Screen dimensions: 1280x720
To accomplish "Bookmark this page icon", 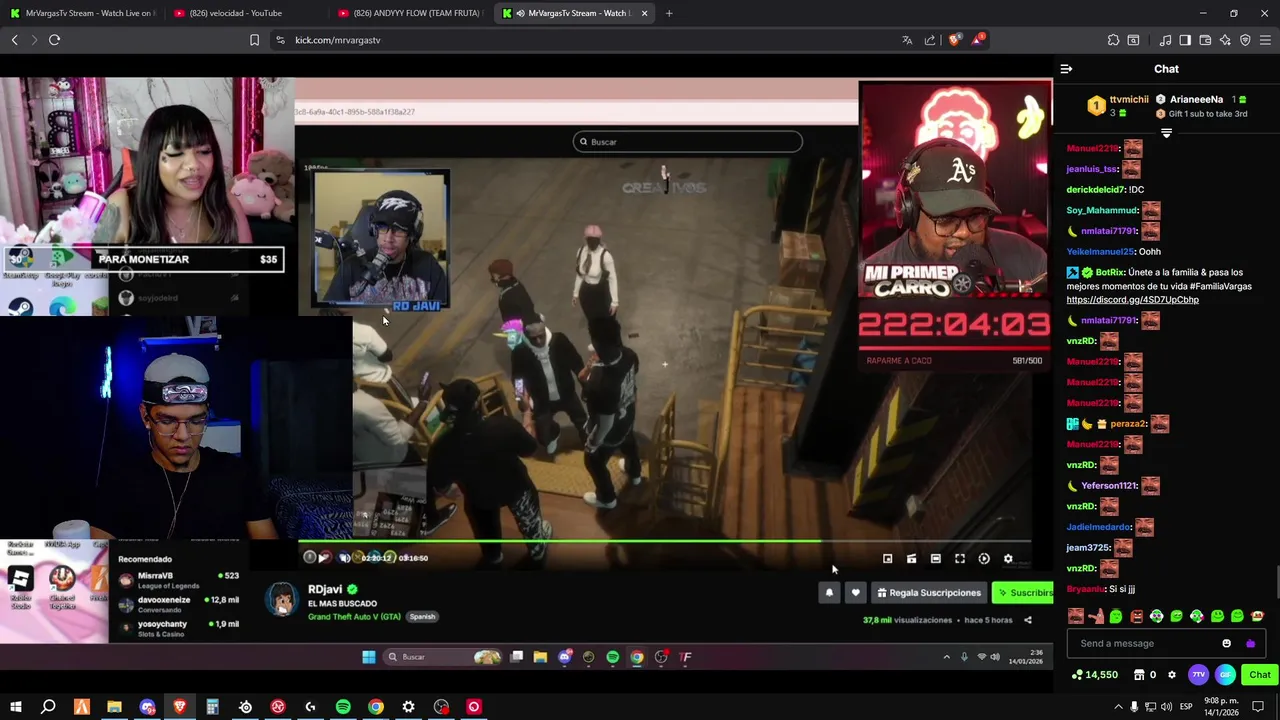I will (x=254, y=40).
